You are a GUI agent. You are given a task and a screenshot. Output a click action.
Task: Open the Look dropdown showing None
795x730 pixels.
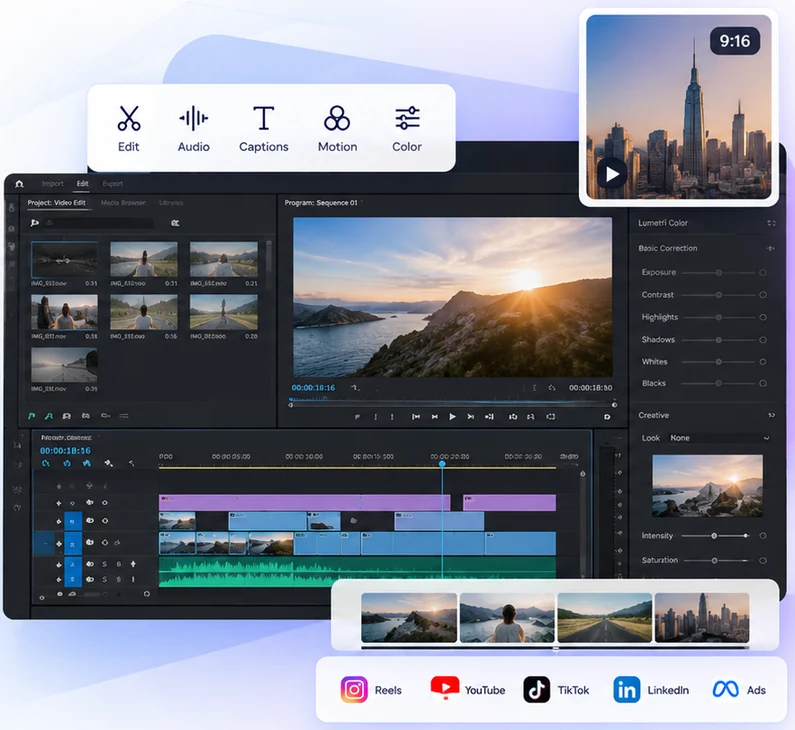(x=719, y=438)
